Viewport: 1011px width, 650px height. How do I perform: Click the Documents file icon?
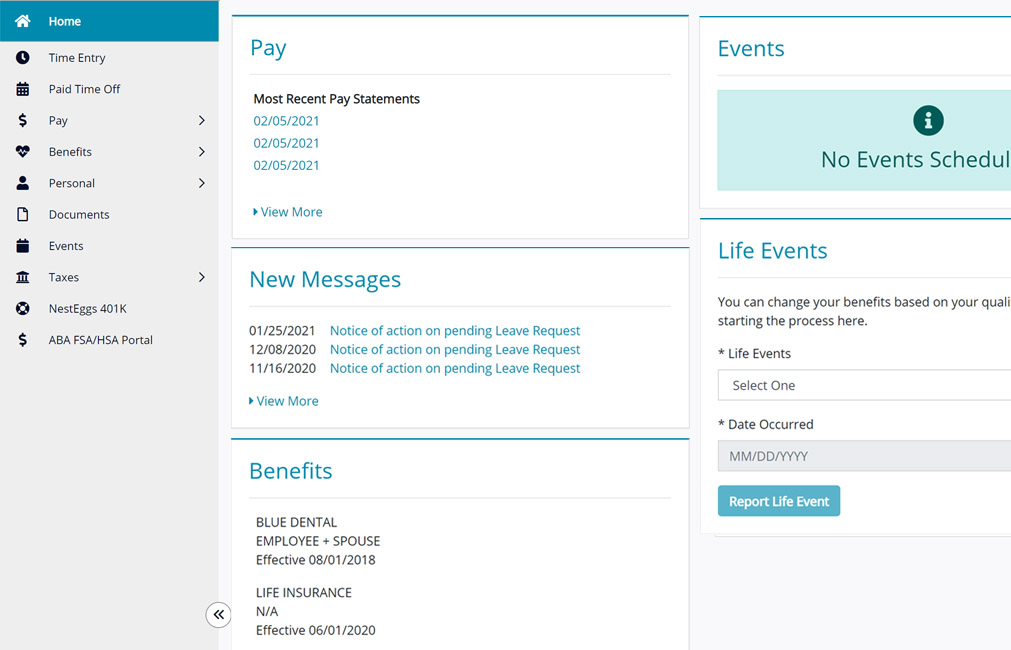coord(23,214)
